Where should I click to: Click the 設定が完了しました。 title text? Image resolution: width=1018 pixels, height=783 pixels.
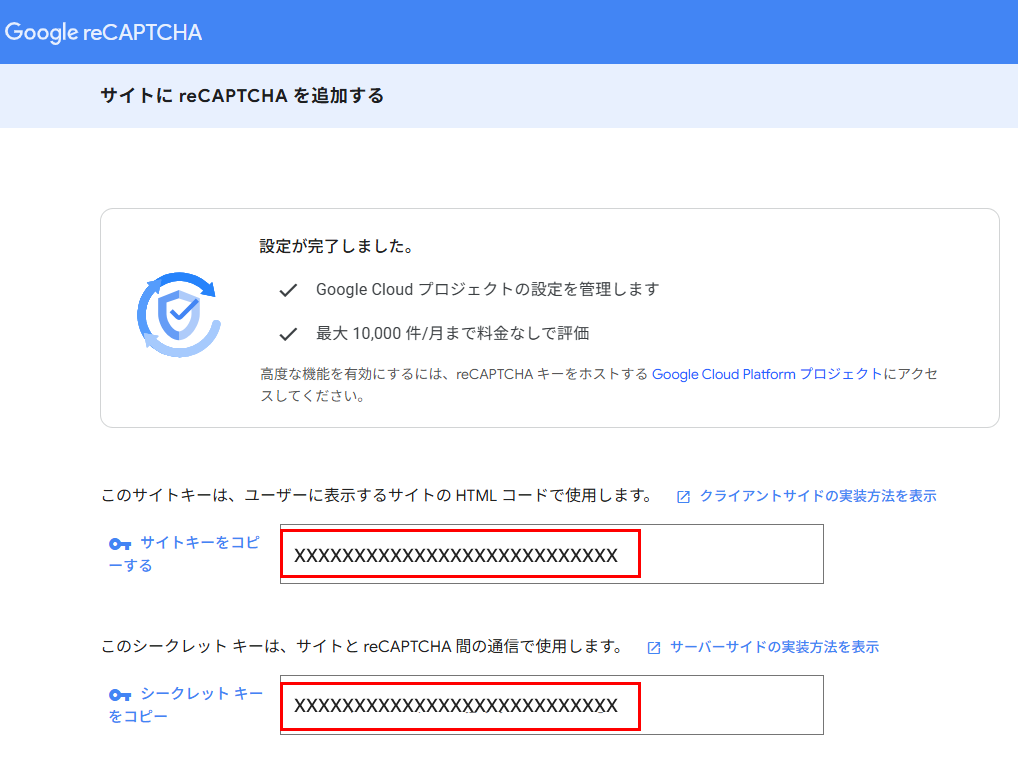(x=336, y=246)
